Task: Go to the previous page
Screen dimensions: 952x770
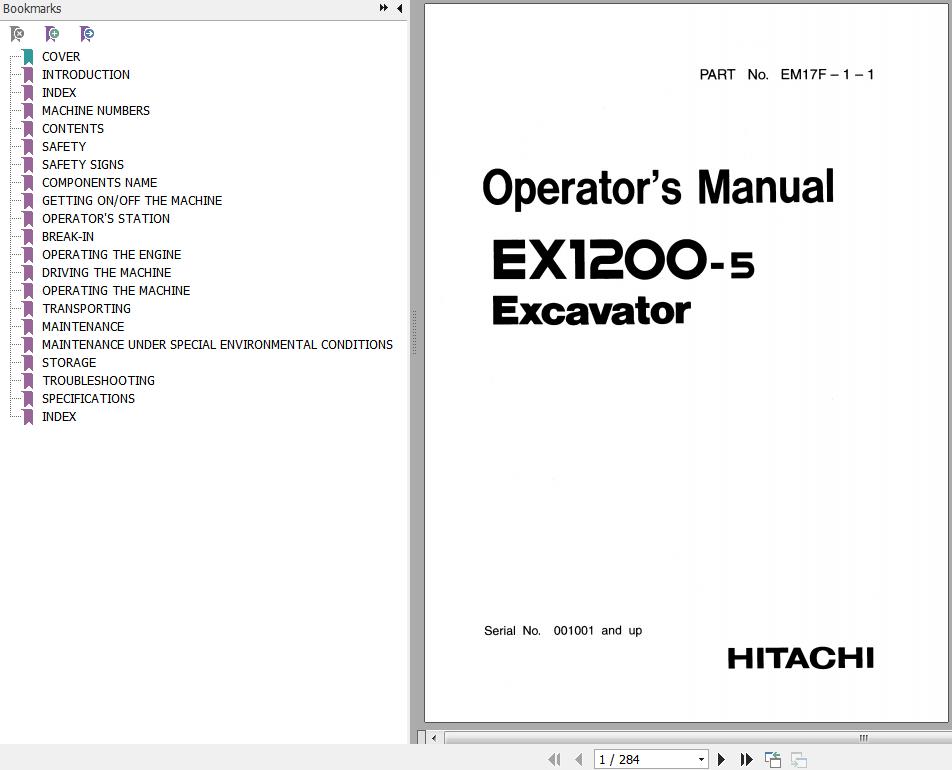Action: coord(579,759)
